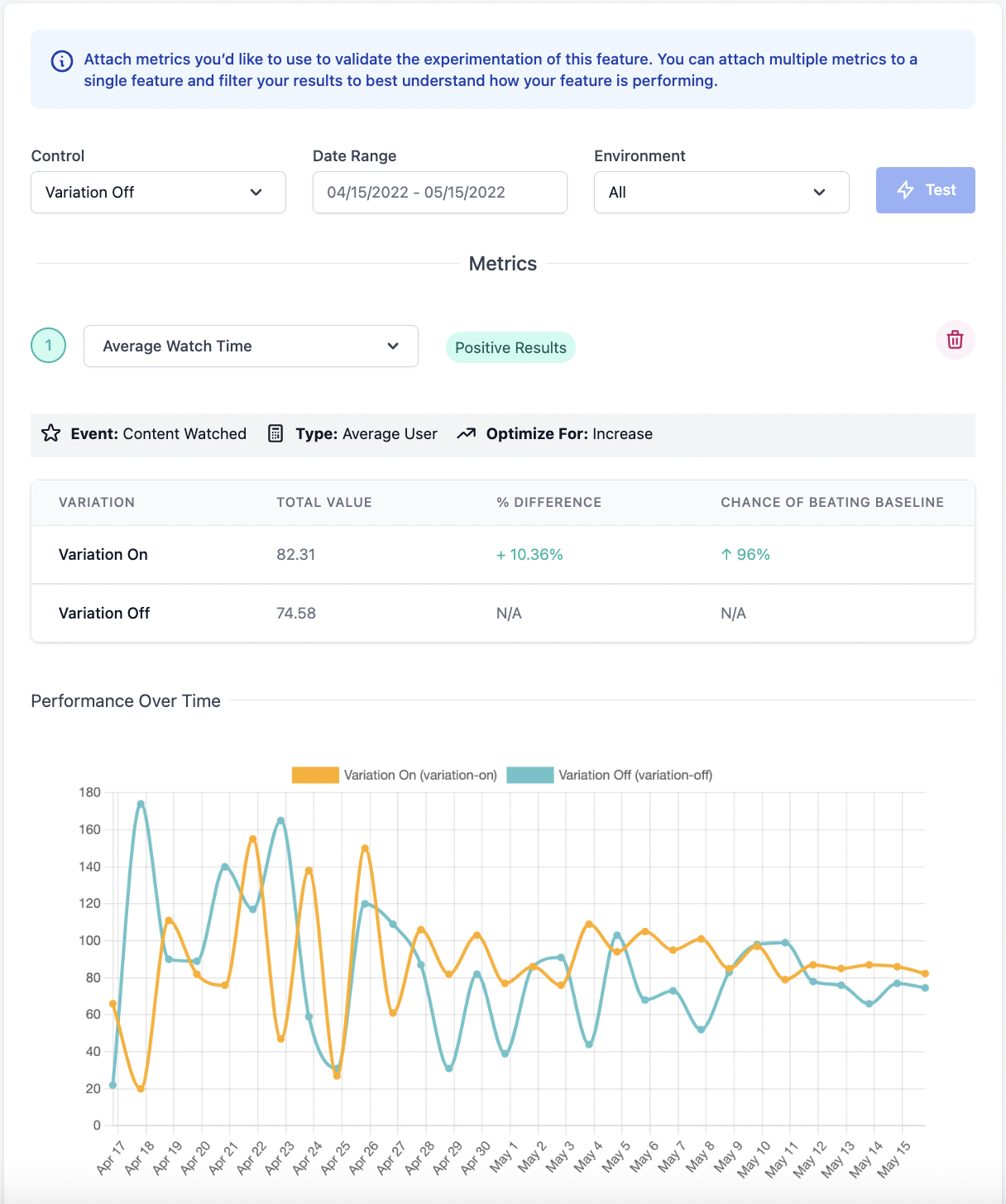This screenshot has width=1006, height=1204.
Task: Click the star icon beside Event
Action: [50, 433]
